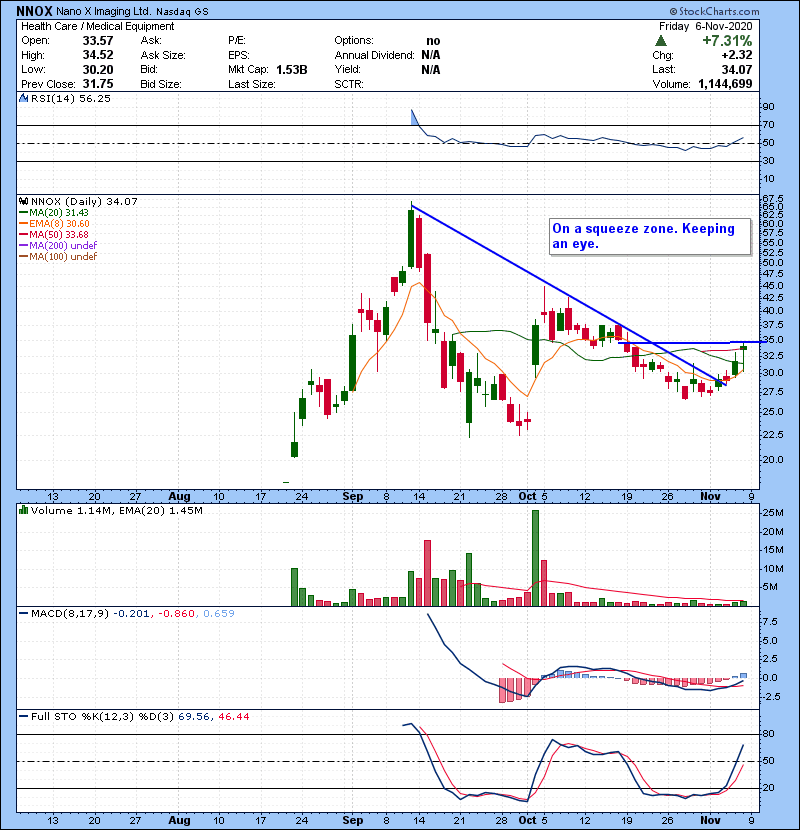
Task: Click the Low price 30.20
Action: point(98,69)
